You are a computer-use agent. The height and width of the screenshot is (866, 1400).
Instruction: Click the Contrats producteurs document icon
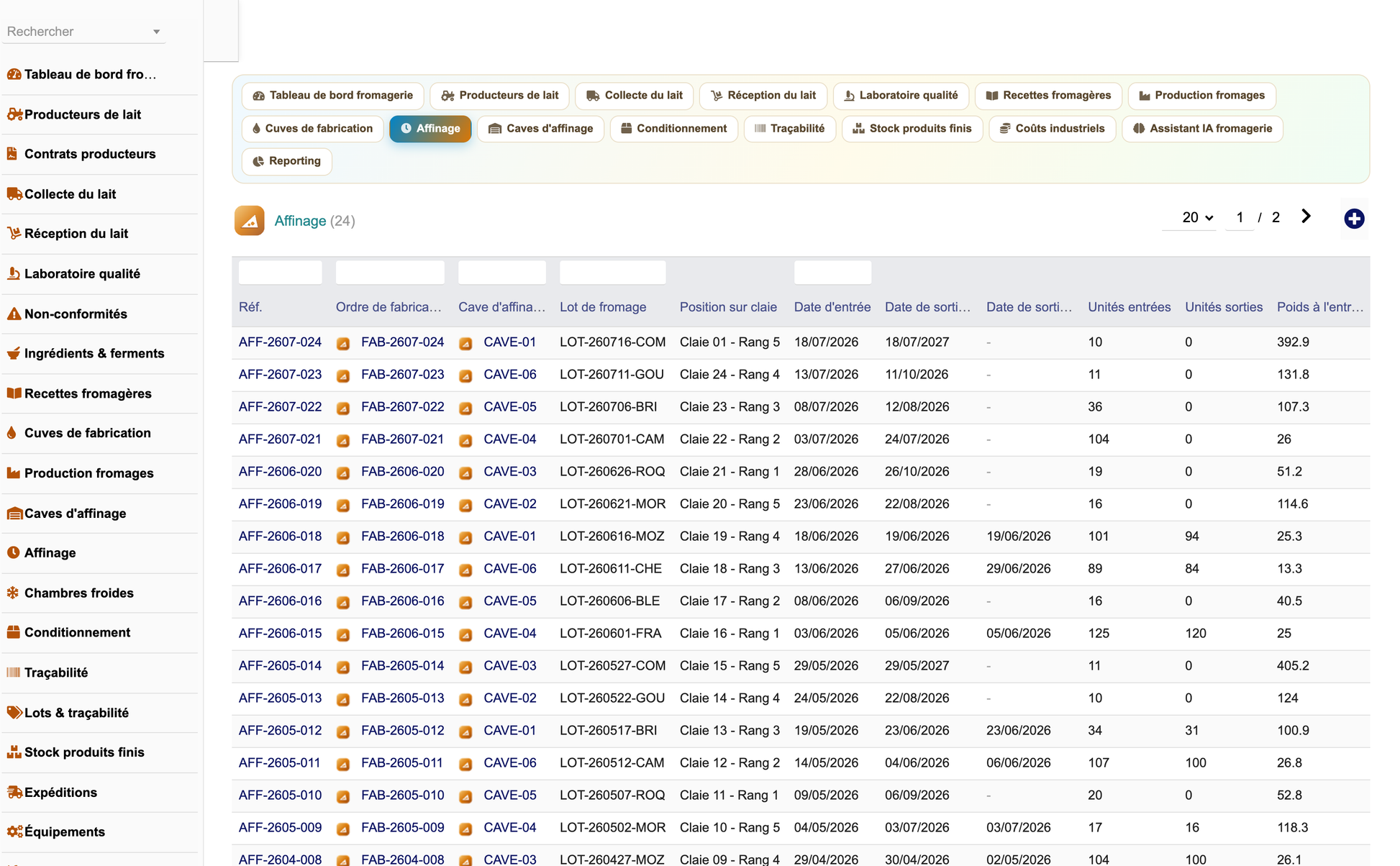pos(12,154)
